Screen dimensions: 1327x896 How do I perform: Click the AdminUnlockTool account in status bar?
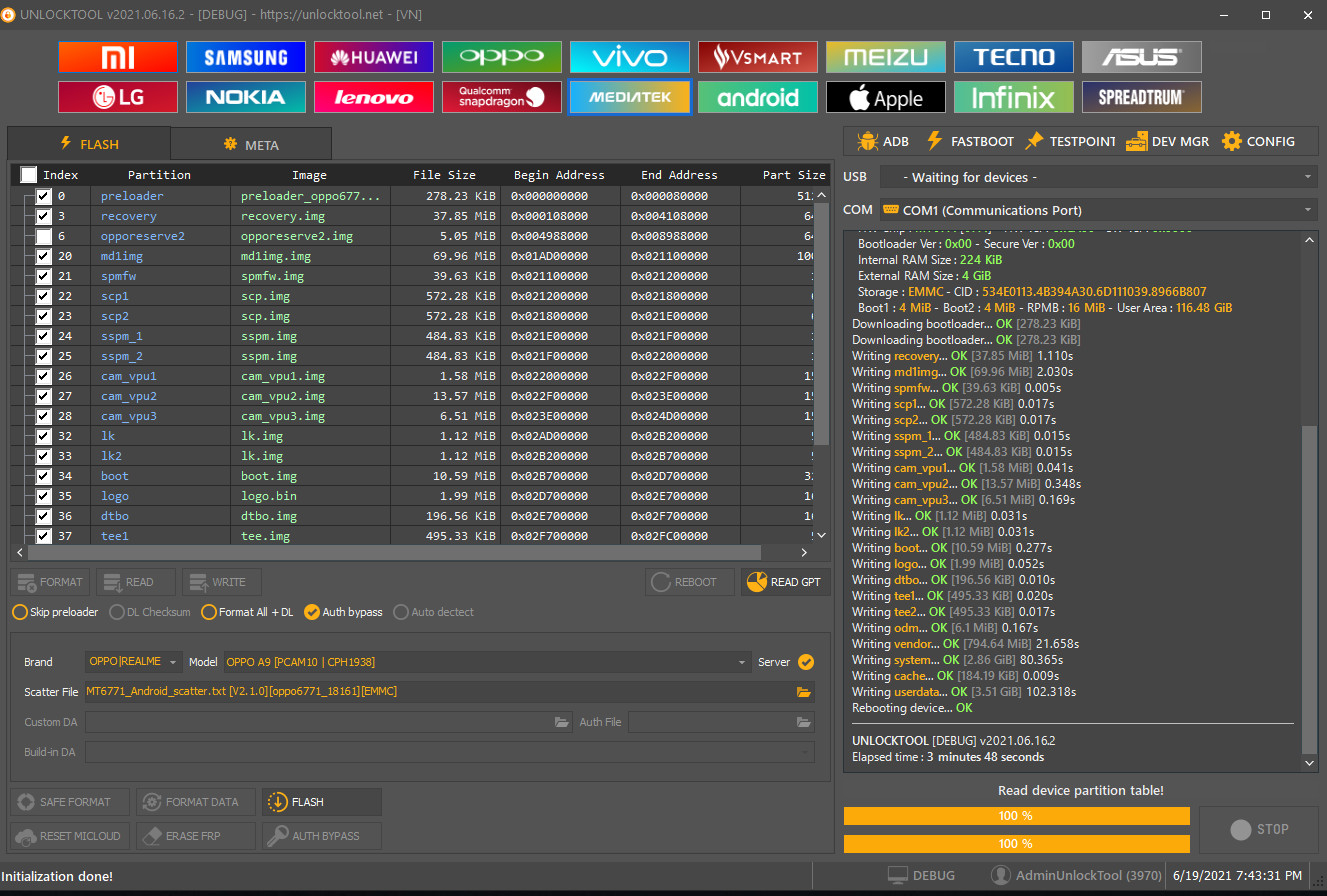pyautogui.click(x=1076, y=875)
